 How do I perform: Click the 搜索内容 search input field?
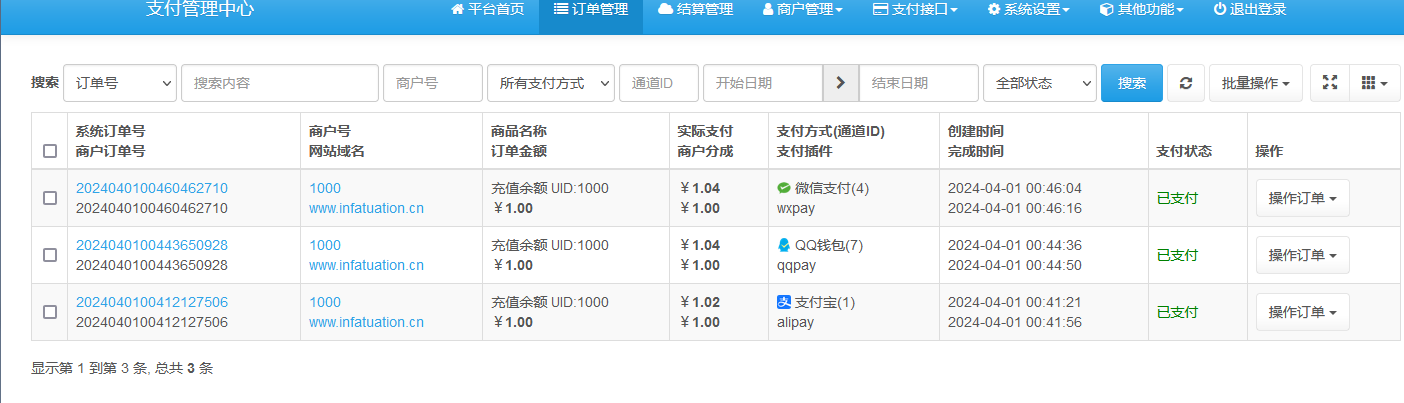[280, 83]
